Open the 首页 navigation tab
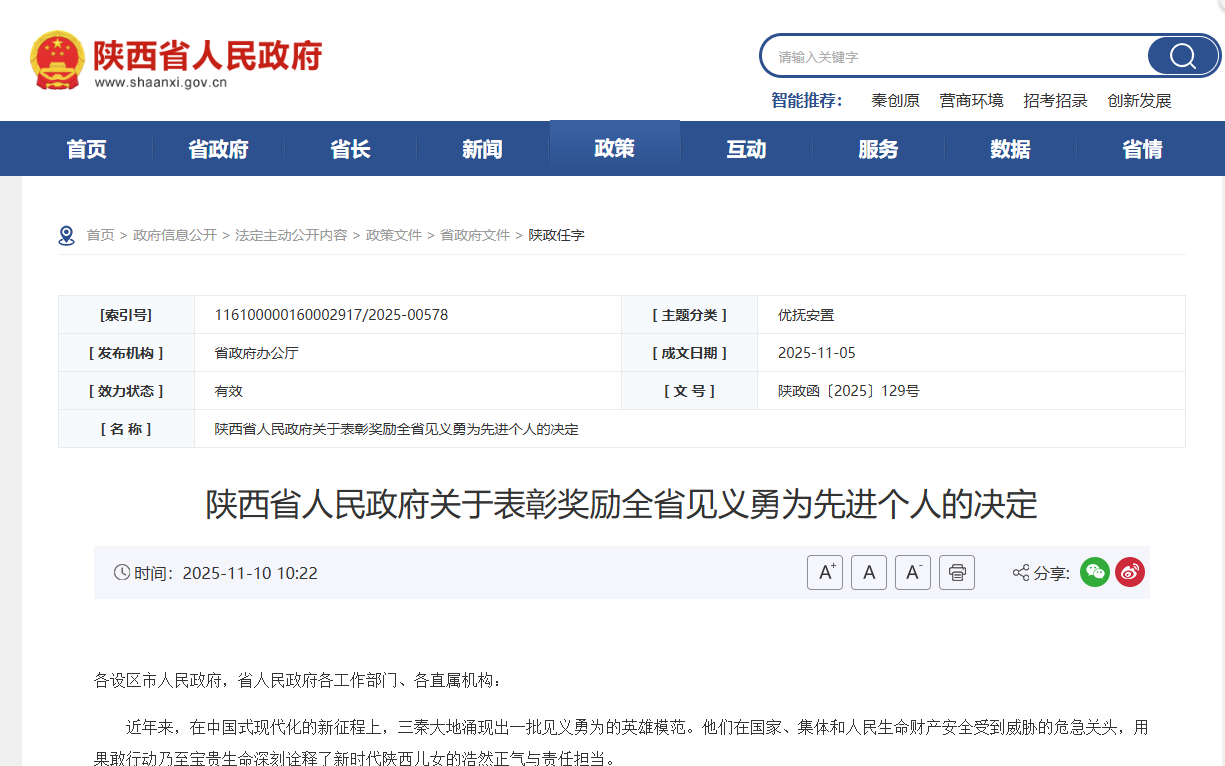 [x=86, y=149]
